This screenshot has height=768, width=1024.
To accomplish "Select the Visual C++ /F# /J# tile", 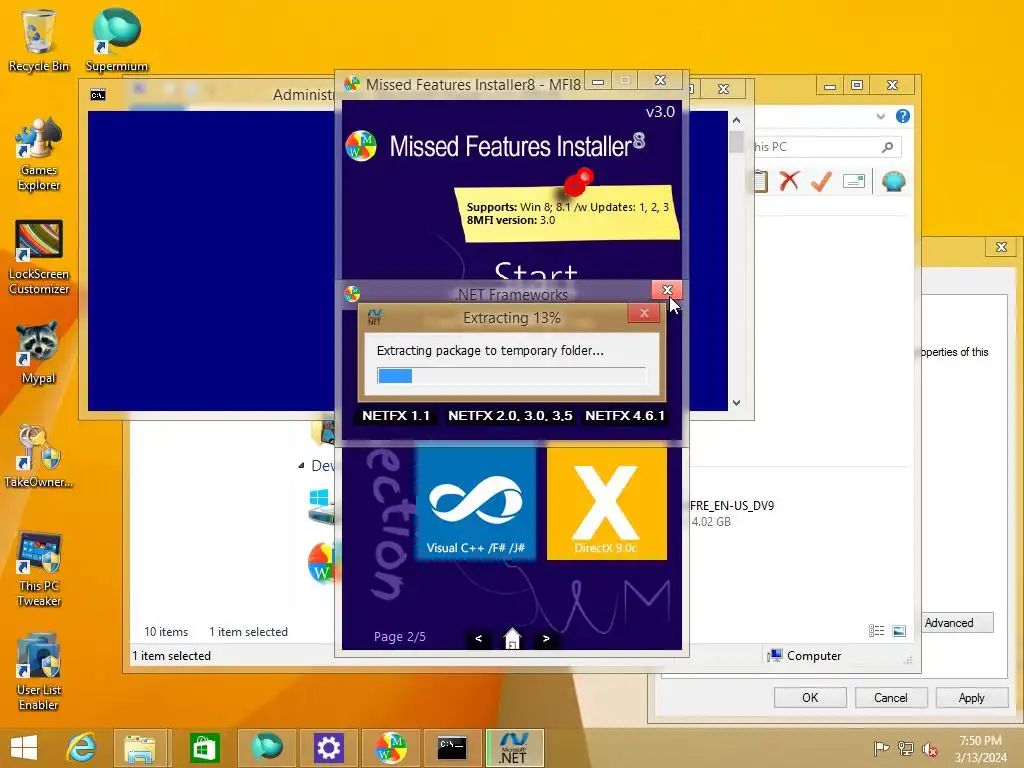I will tap(475, 503).
